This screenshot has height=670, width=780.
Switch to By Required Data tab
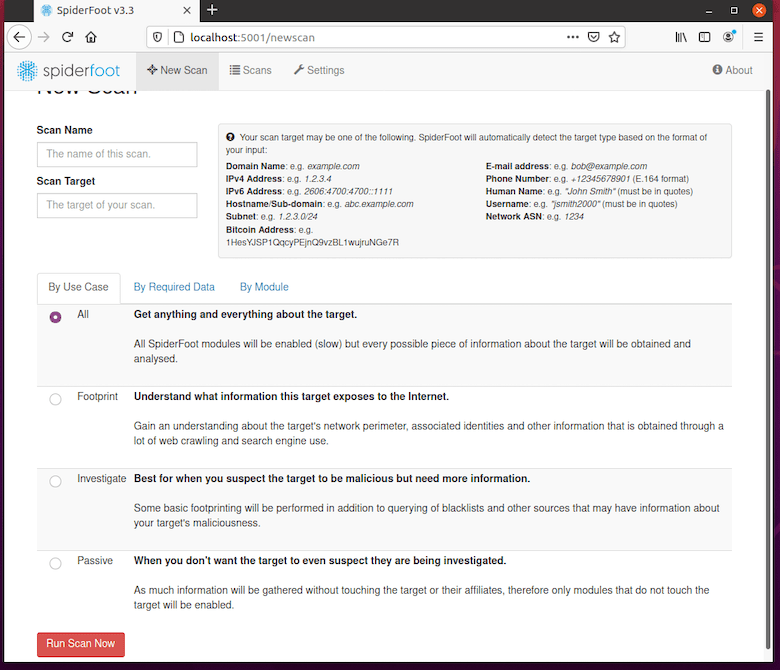(174, 287)
